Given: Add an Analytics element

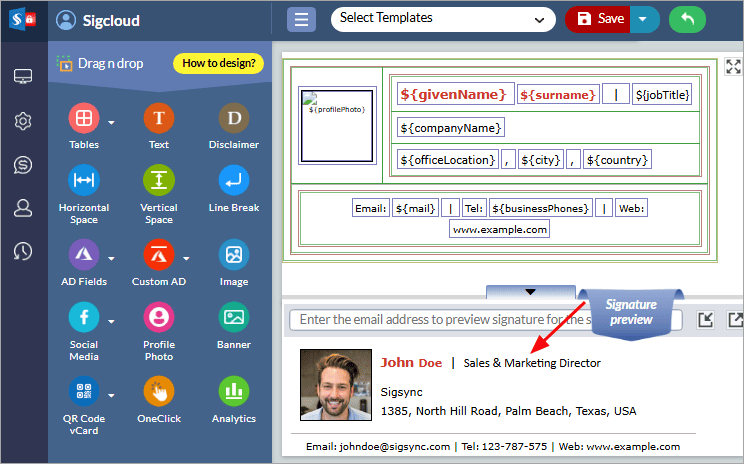Looking at the screenshot, I should click(234, 391).
